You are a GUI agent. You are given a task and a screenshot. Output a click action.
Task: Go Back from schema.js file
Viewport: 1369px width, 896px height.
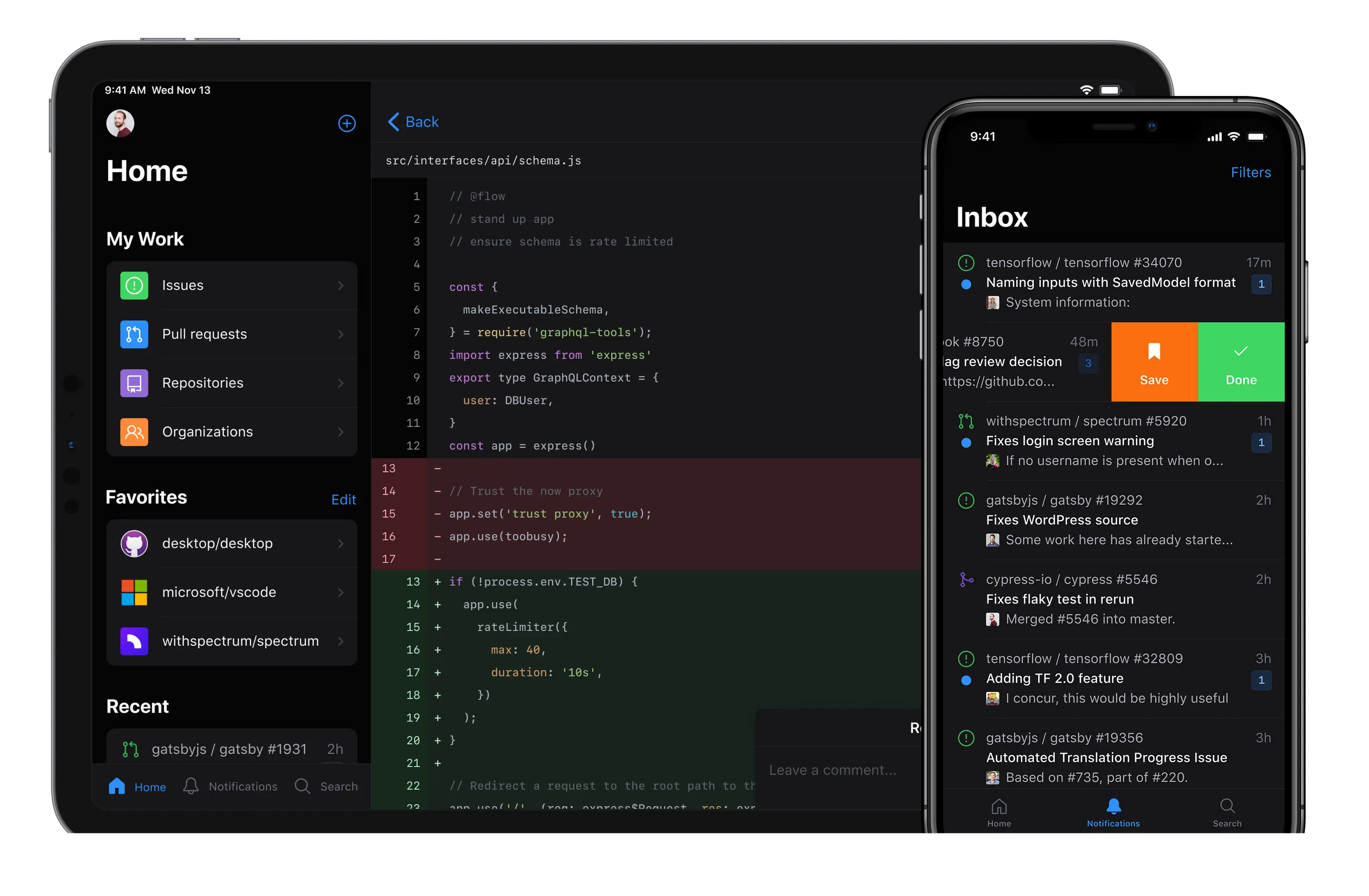(x=413, y=122)
